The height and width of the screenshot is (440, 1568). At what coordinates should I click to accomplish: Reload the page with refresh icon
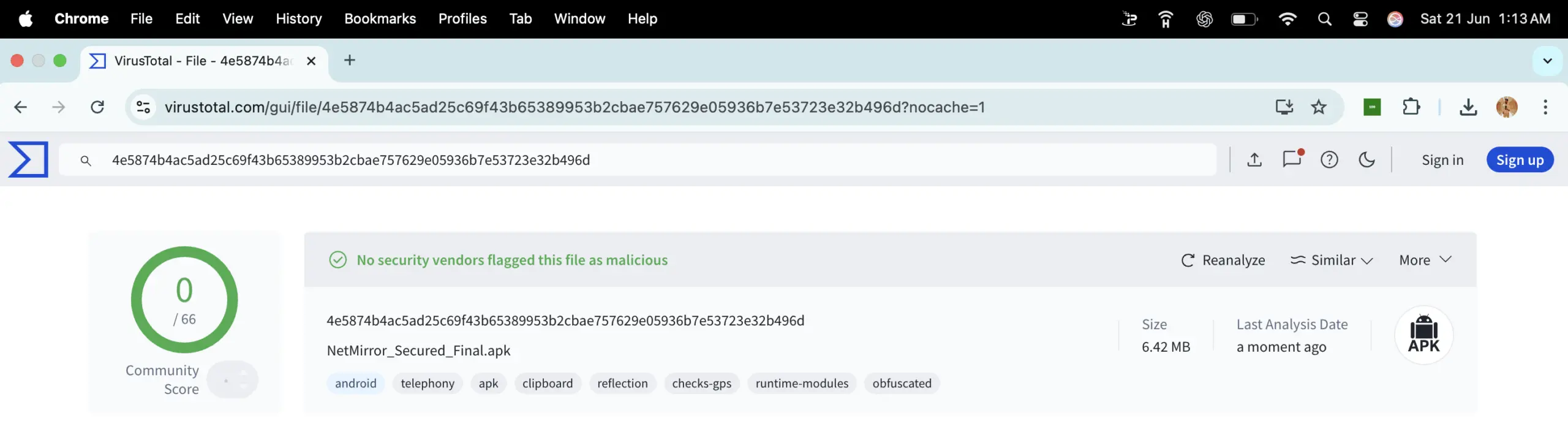click(x=97, y=107)
